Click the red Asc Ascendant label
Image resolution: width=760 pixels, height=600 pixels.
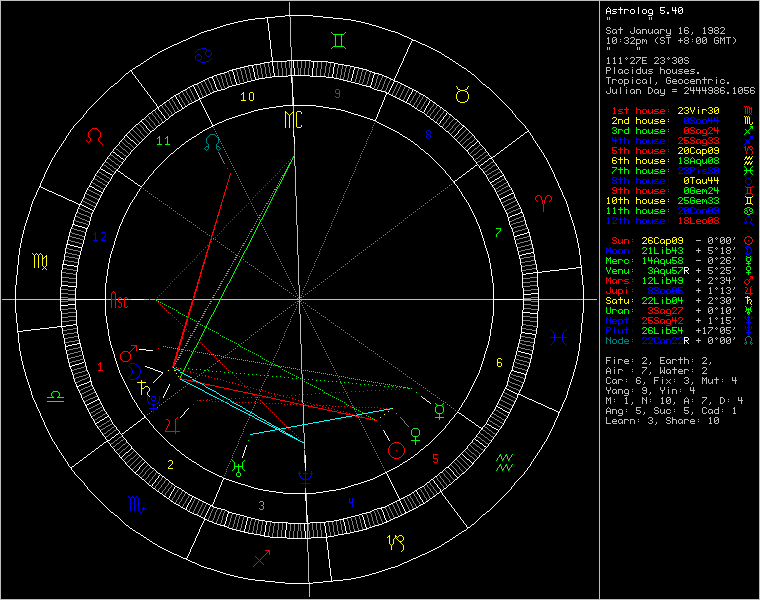point(119,299)
